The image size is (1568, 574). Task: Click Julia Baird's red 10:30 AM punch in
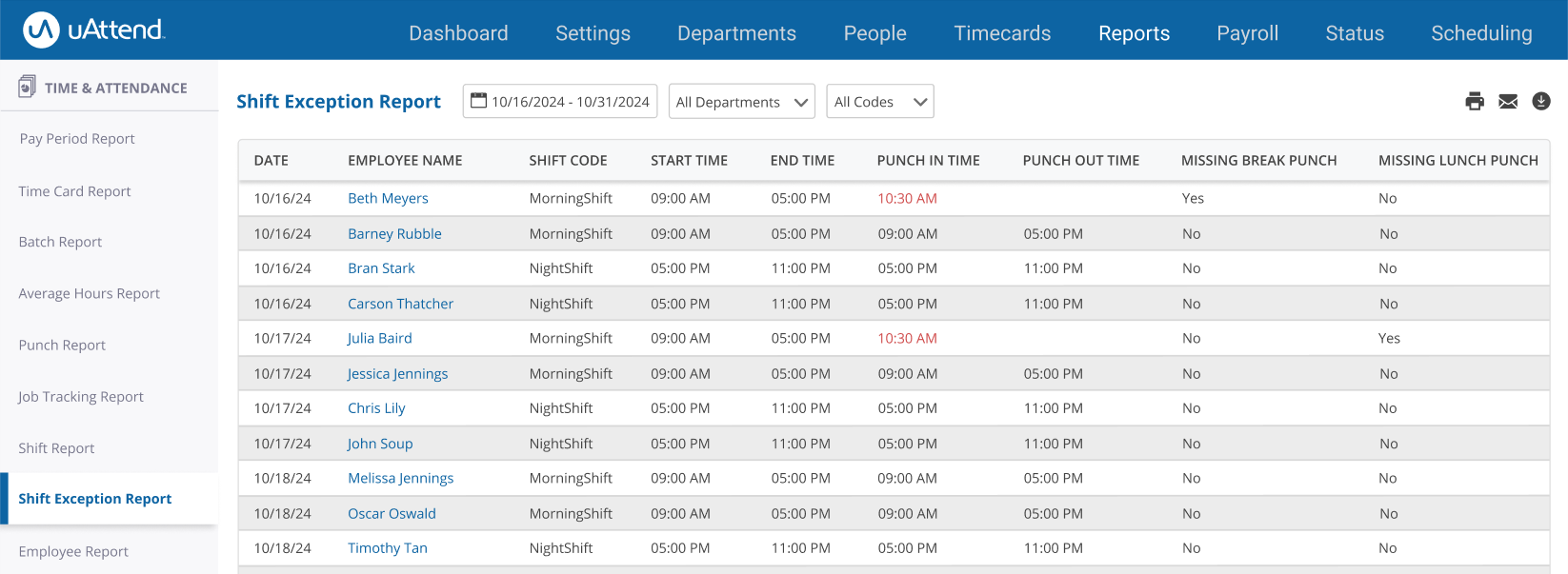point(907,338)
